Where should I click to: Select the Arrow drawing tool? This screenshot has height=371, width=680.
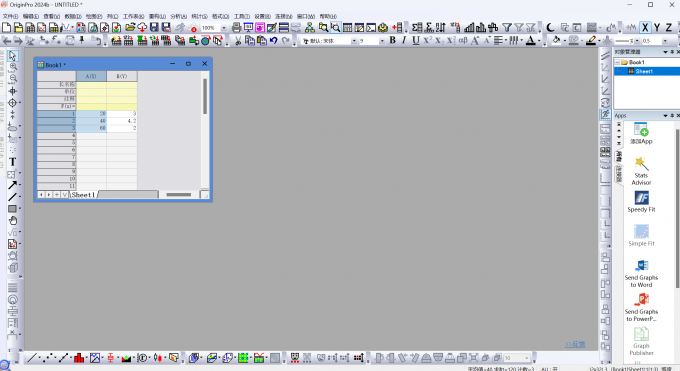pyautogui.click(x=13, y=185)
